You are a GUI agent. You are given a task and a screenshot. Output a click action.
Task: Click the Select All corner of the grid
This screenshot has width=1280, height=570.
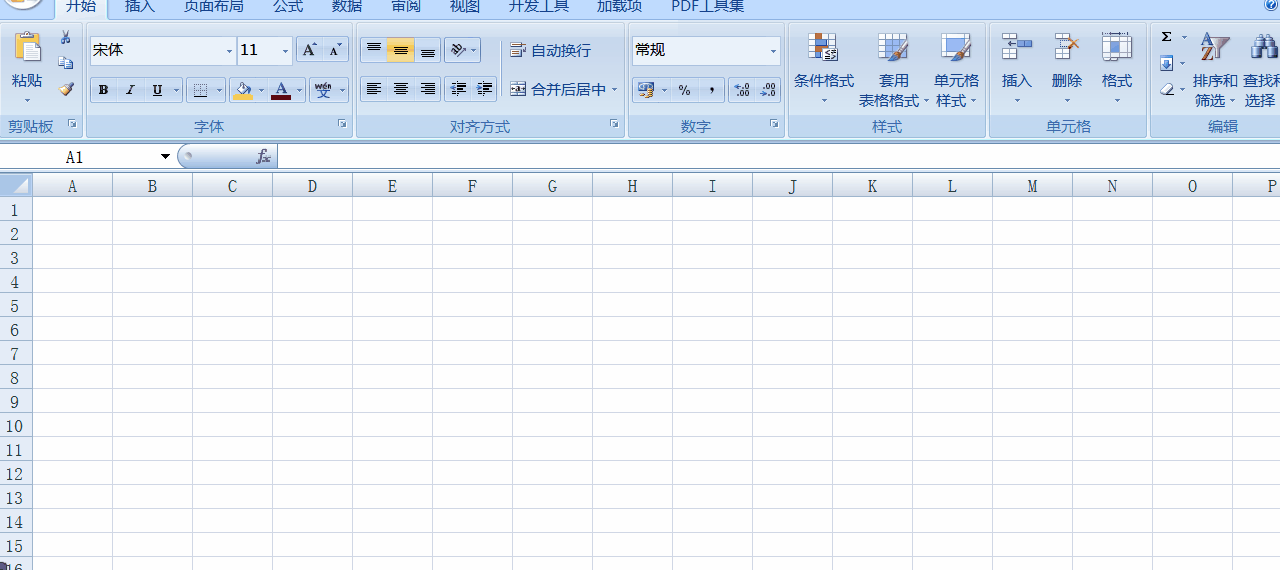click(16, 185)
